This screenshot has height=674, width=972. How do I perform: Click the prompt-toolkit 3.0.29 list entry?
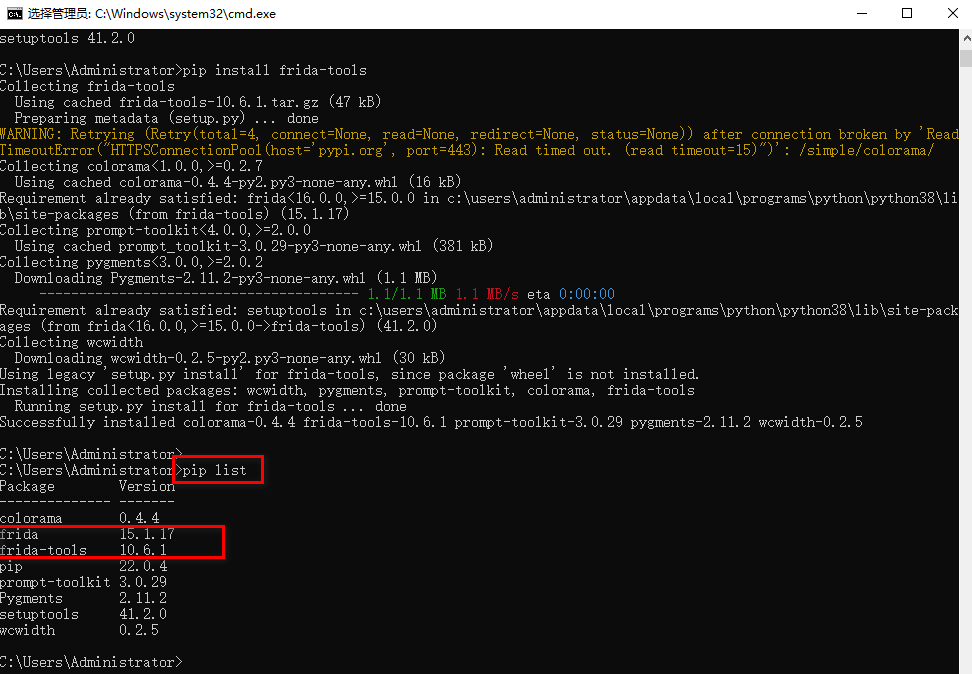pos(83,582)
